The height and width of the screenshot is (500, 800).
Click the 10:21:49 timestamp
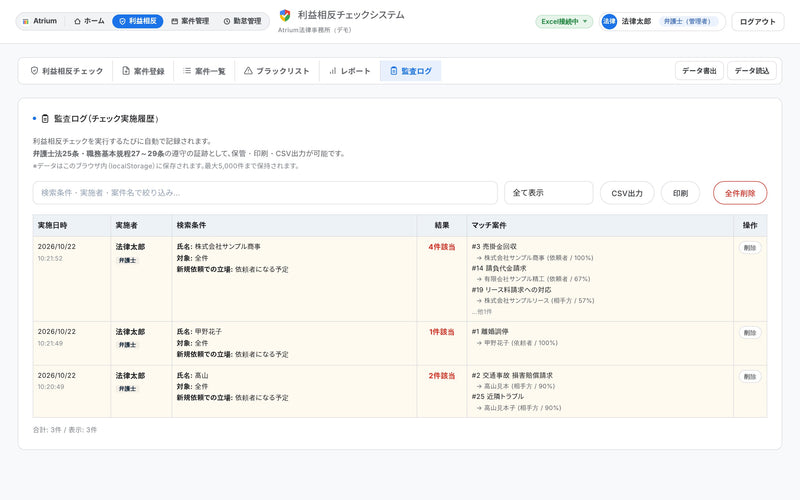coord(50,343)
